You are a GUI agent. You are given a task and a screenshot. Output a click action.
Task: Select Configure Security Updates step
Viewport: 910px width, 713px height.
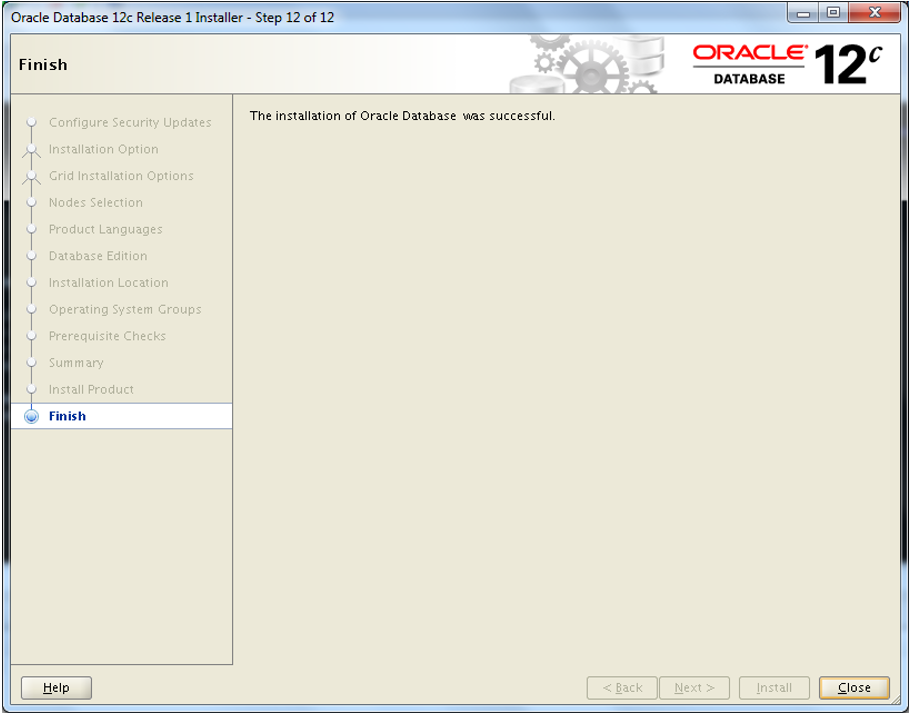(130, 122)
